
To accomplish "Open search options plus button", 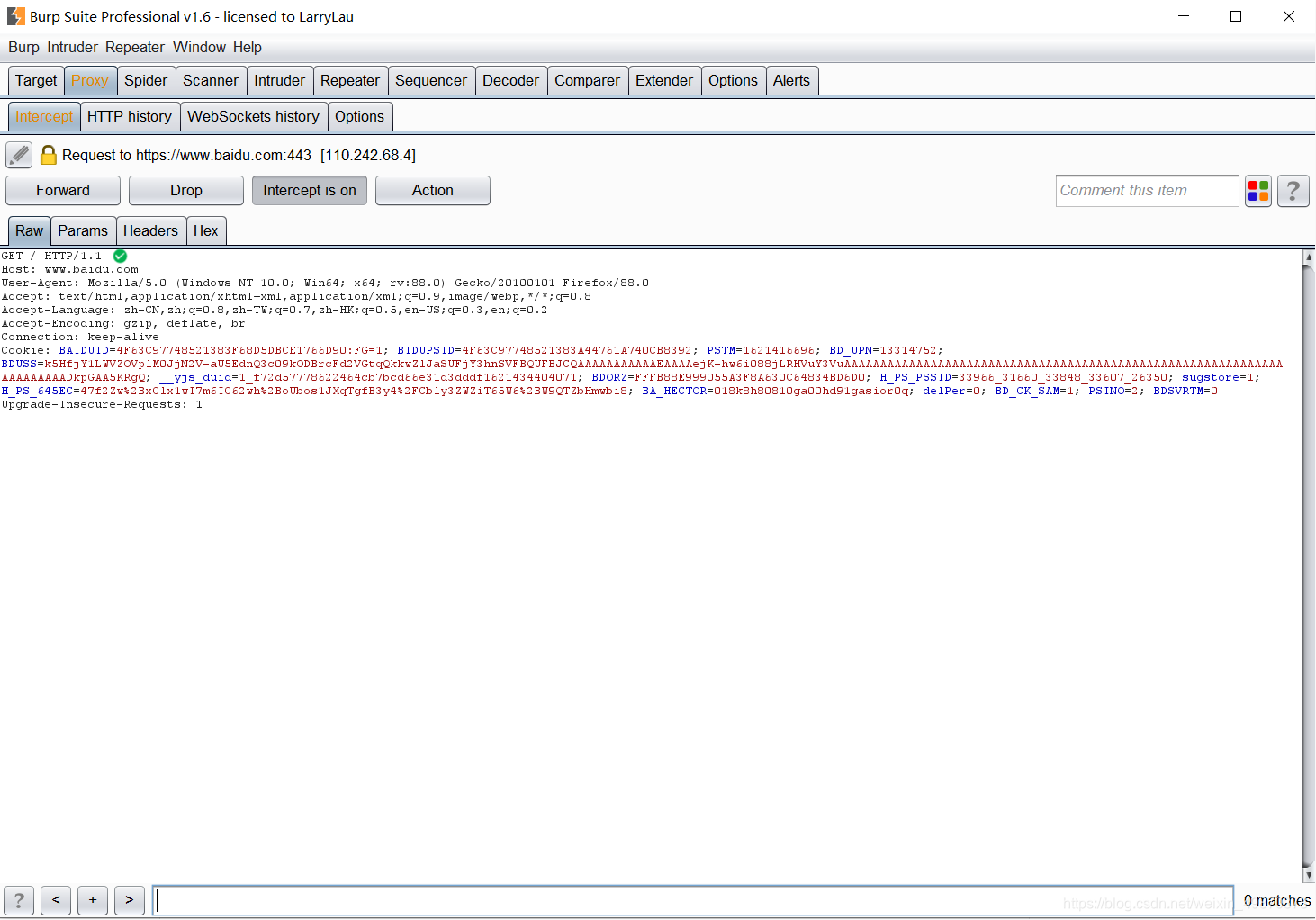I will pyautogui.click(x=93, y=900).
